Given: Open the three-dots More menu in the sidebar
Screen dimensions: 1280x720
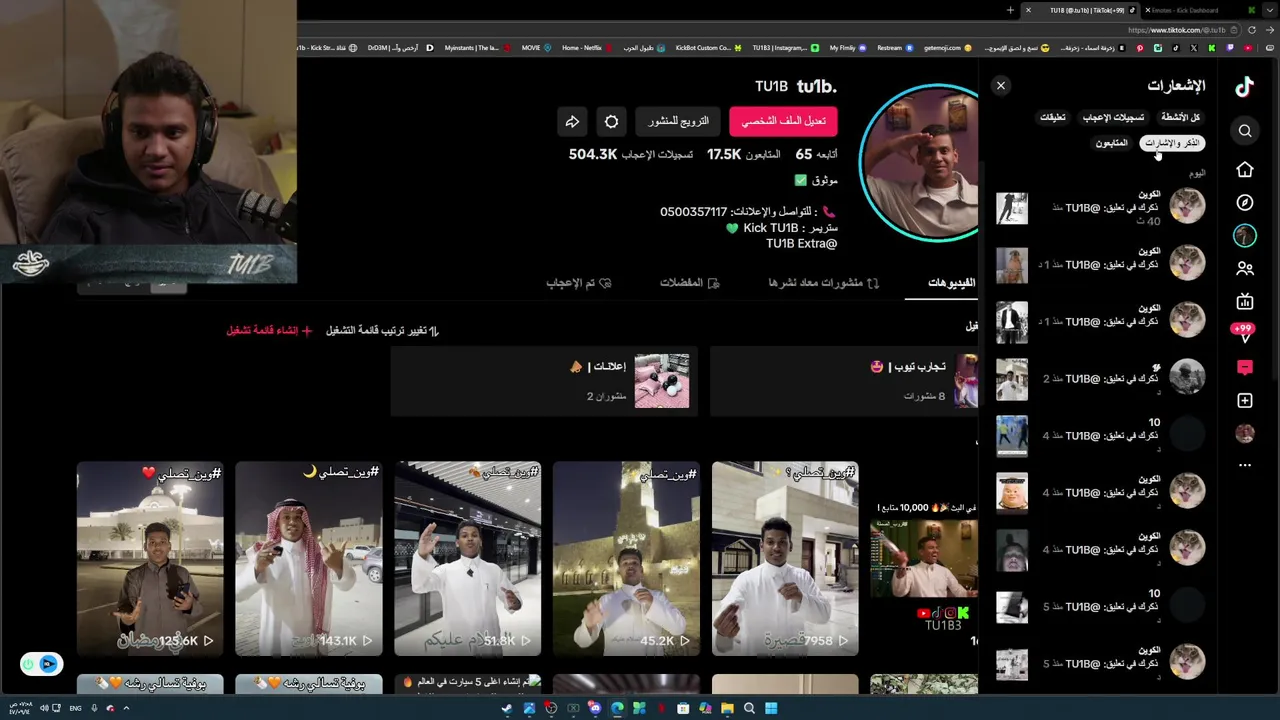Looking at the screenshot, I should click(x=1245, y=465).
